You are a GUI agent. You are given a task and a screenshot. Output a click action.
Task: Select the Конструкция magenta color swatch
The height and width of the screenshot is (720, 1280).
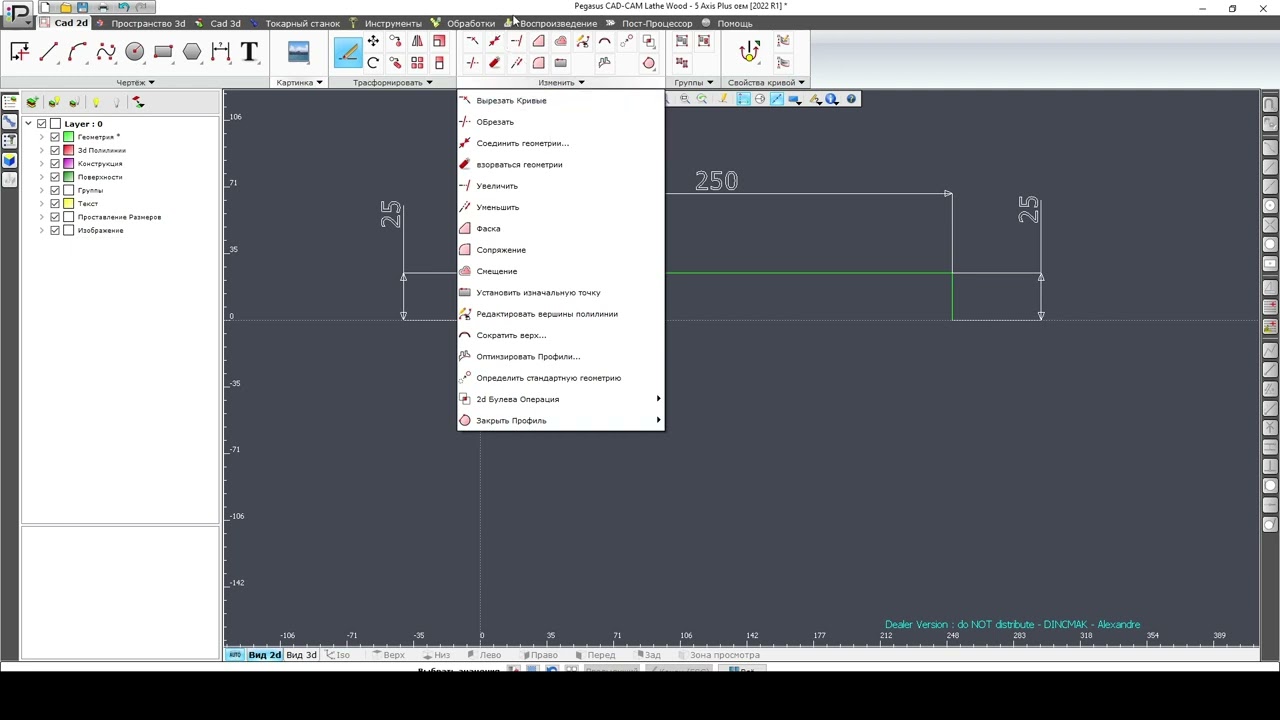pos(68,163)
